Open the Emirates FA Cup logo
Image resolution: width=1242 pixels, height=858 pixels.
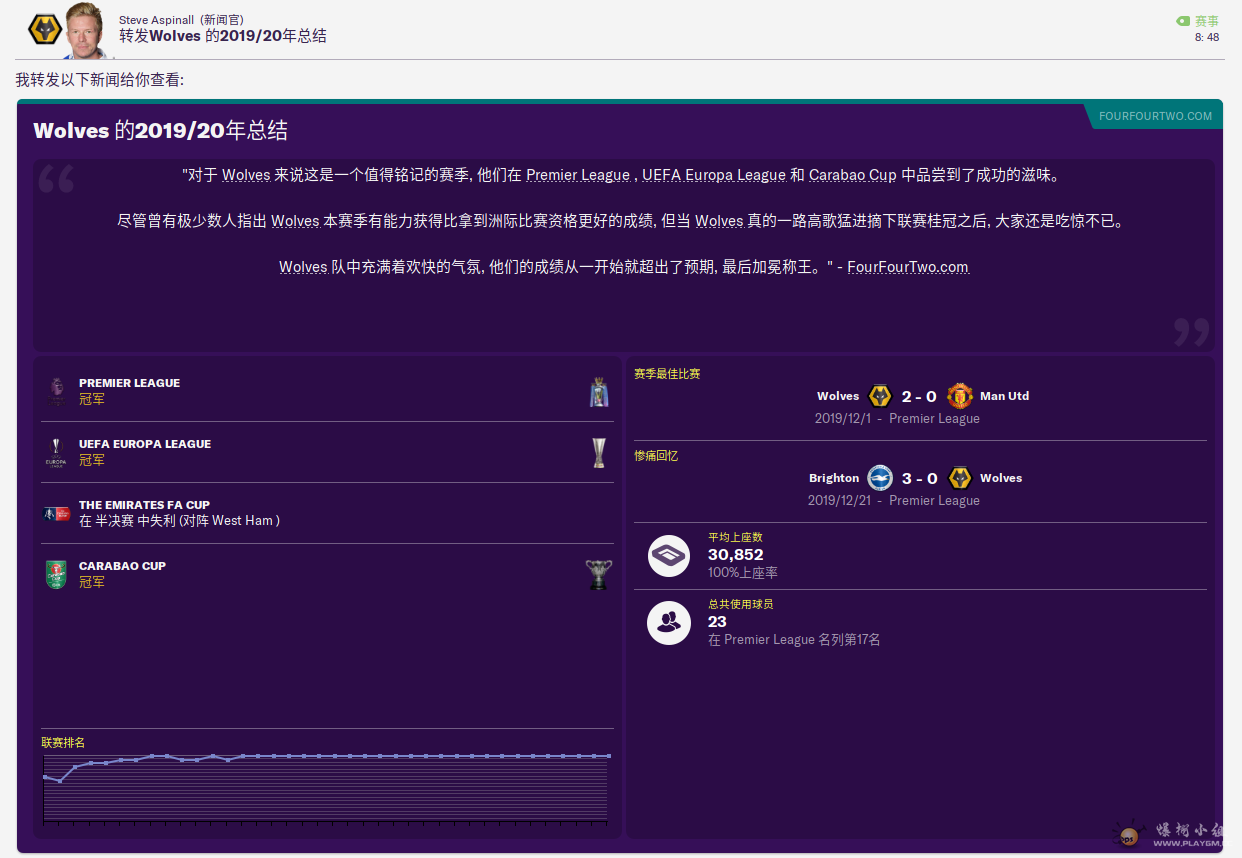point(56,513)
